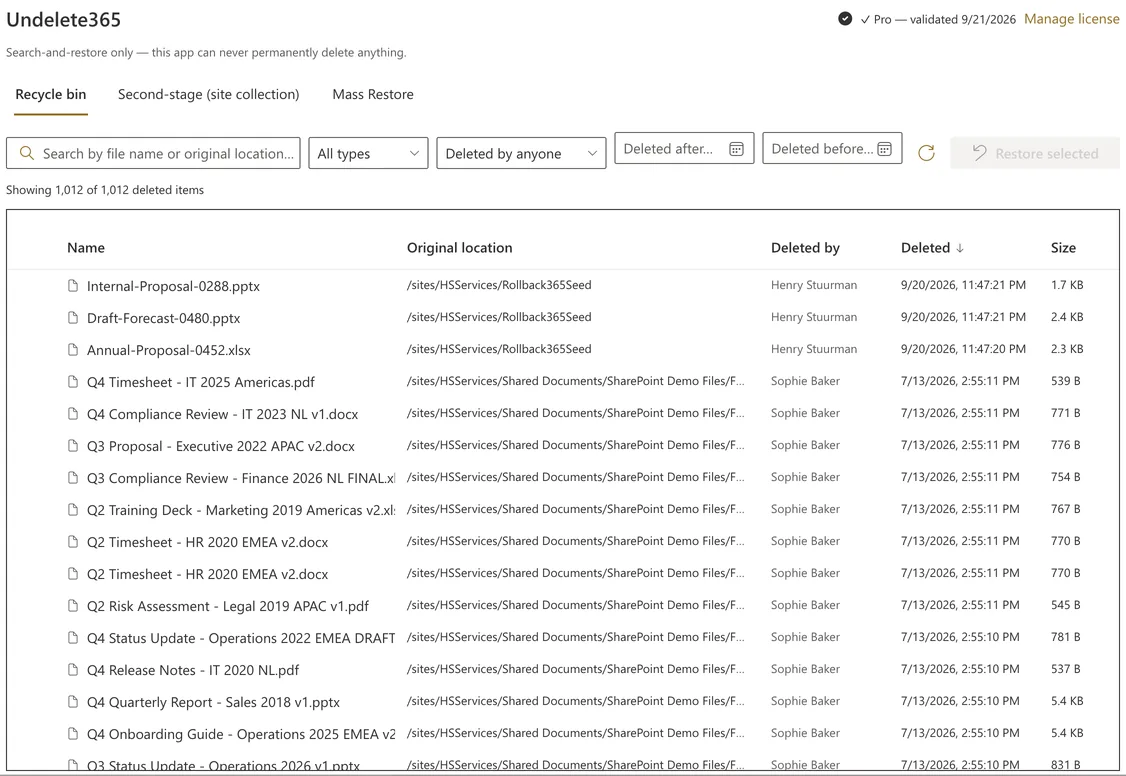This screenshot has width=1126, height=776.
Task: Click file icon for Q3 Compliance Review Finance
Action: click(73, 477)
